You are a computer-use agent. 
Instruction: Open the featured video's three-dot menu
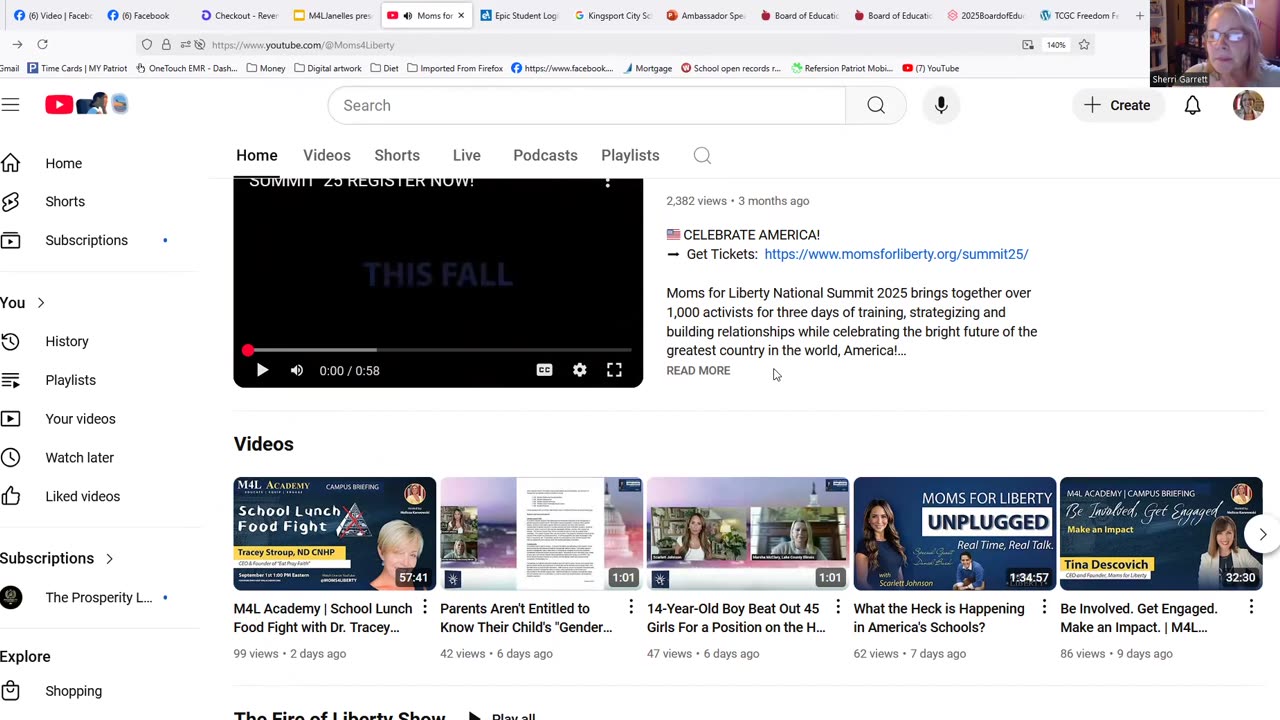pyautogui.click(x=607, y=182)
